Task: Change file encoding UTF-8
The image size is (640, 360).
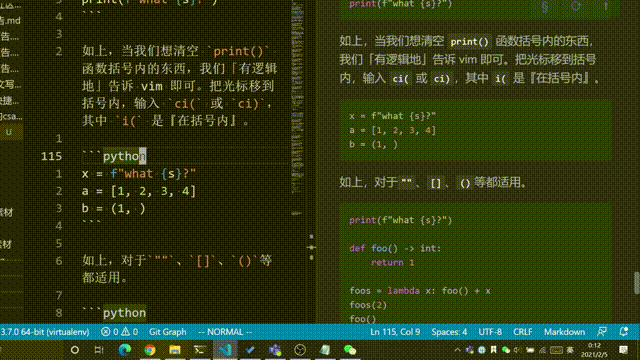Action: [490, 332]
